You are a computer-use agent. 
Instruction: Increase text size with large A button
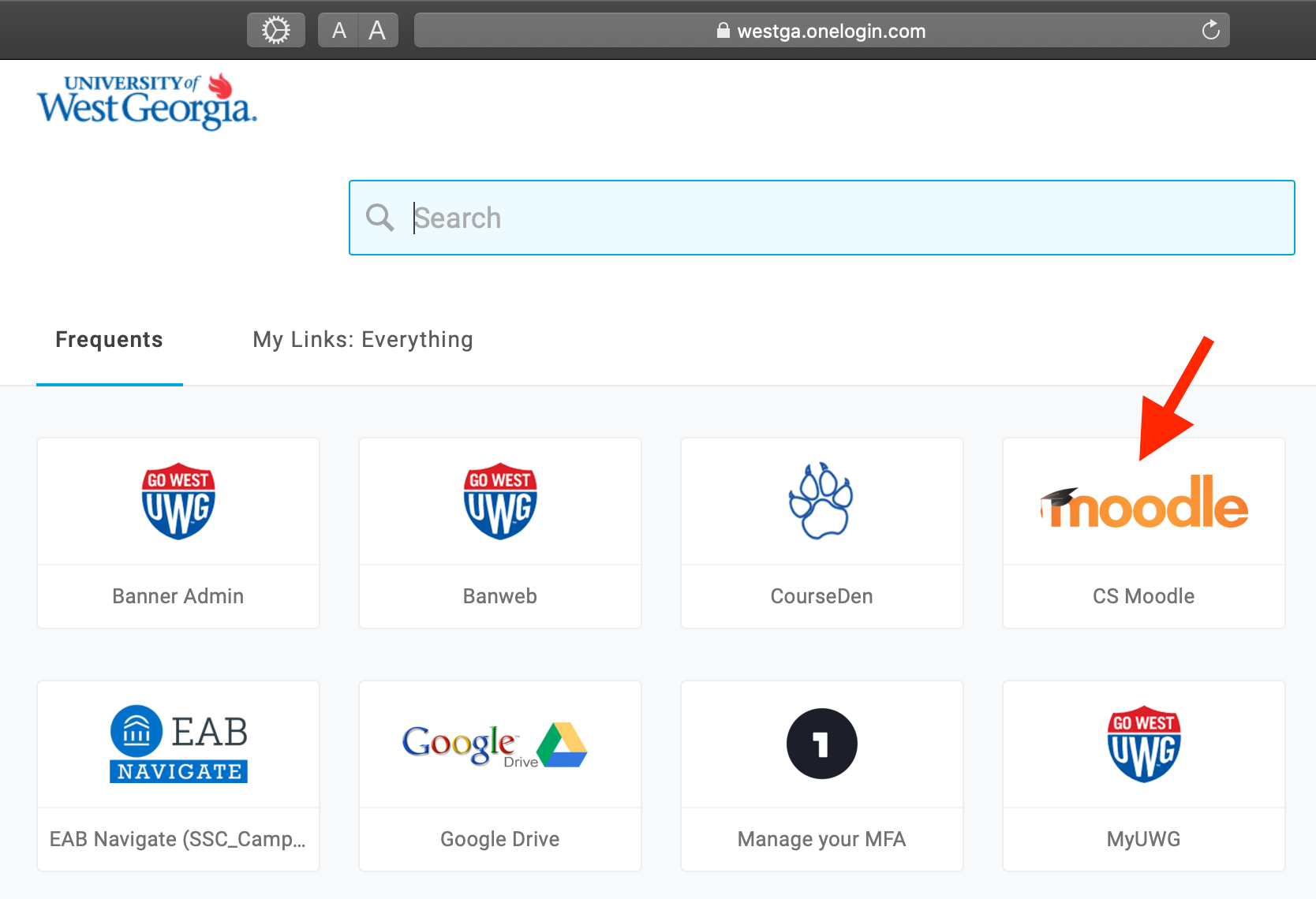[x=378, y=31]
